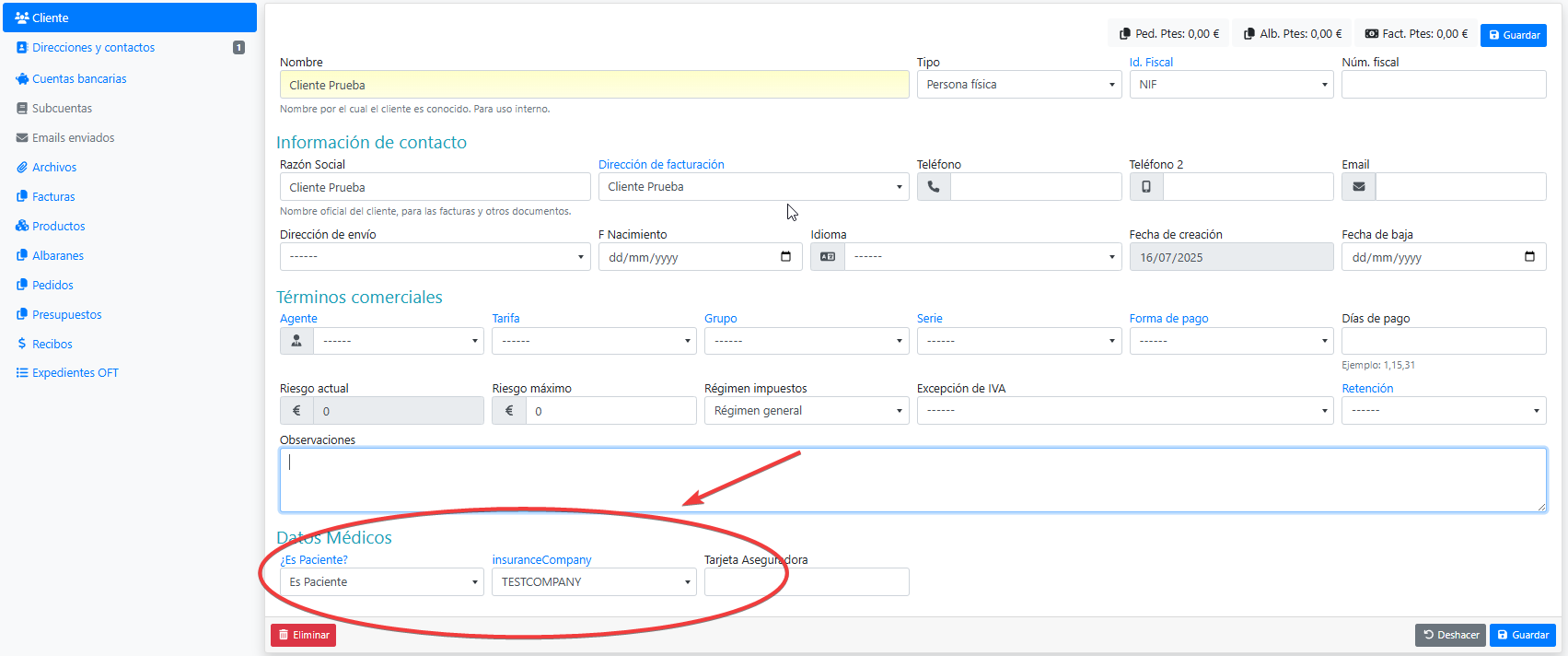Click into the Tarjeta Aseguradora text field
Image resolution: width=1568 pixels, height=656 pixels.
[806, 582]
